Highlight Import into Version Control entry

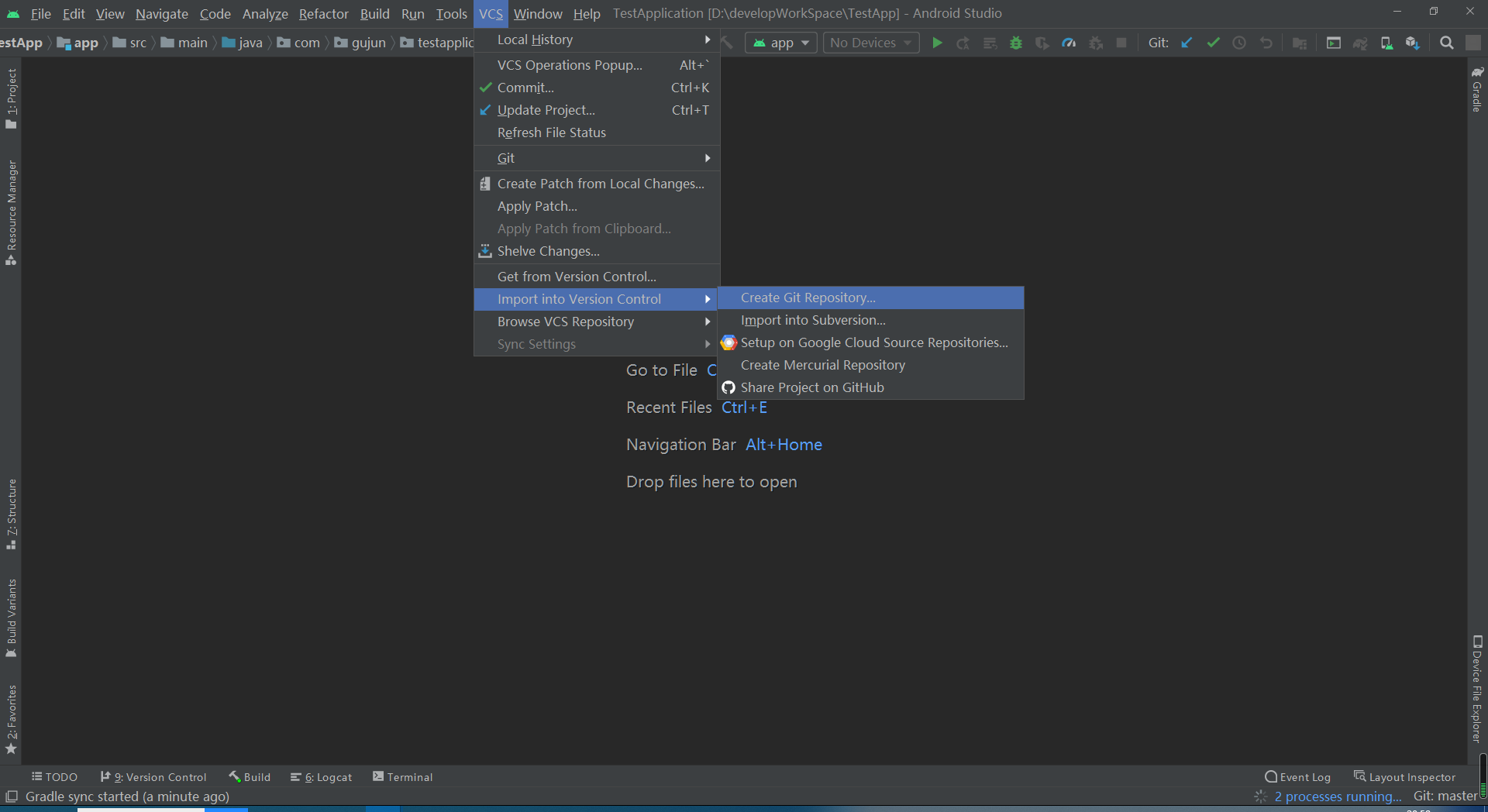coord(597,299)
